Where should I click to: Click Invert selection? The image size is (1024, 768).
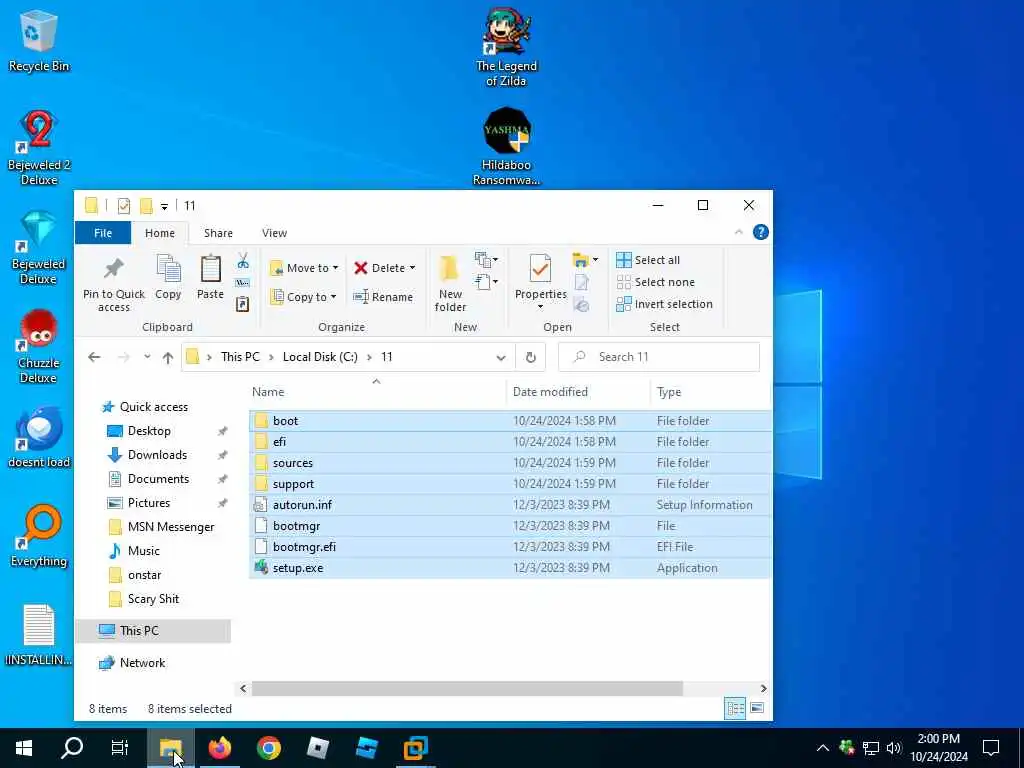pyautogui.click(x=664, y=304)
